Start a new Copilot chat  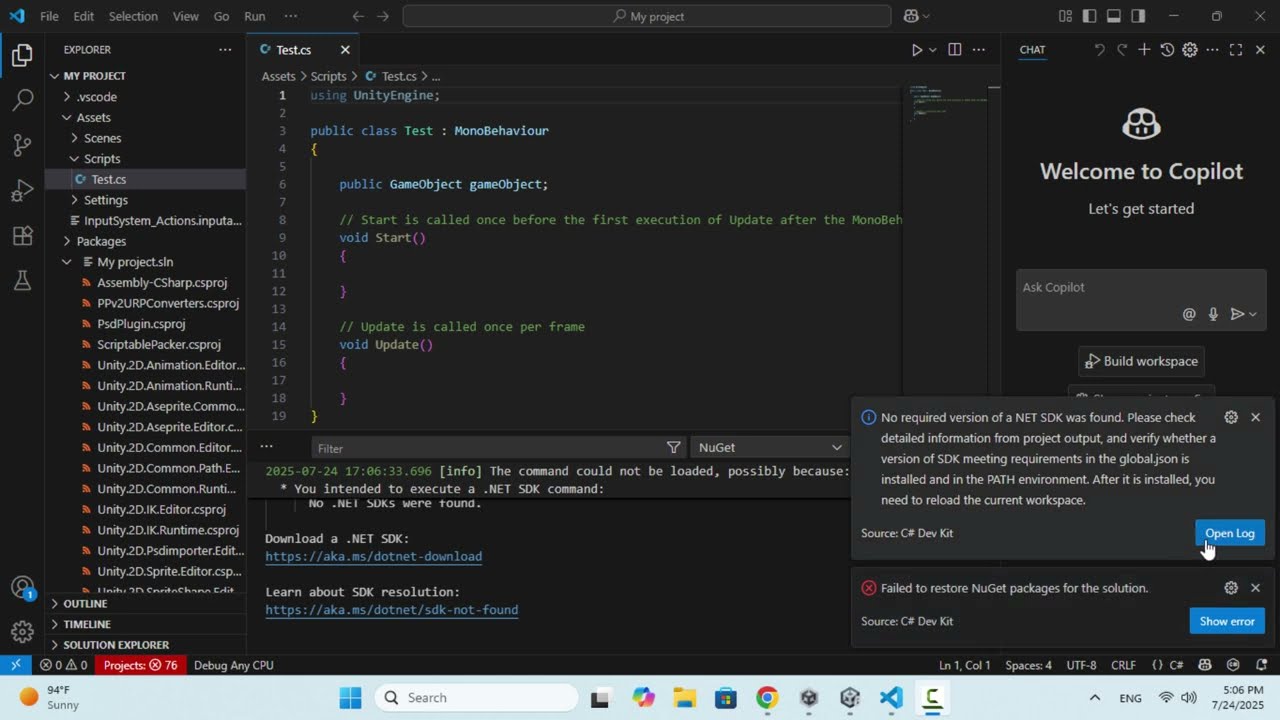tap(1144, 50)
